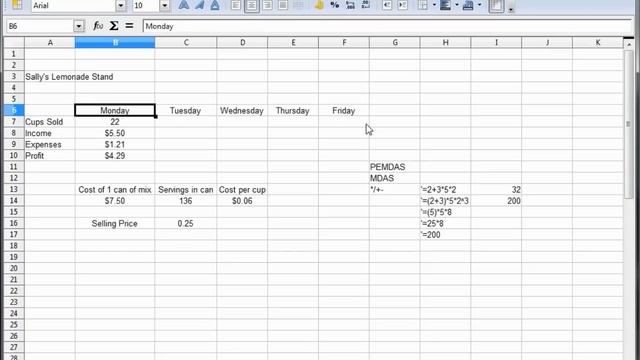This screenshot has width=640, height=360.
Task: Select column A header
Action: click(x=50, y=42)
